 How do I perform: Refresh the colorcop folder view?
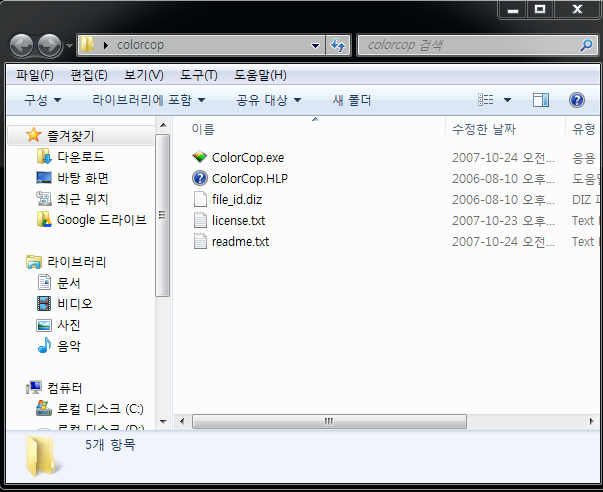(338, 45)
